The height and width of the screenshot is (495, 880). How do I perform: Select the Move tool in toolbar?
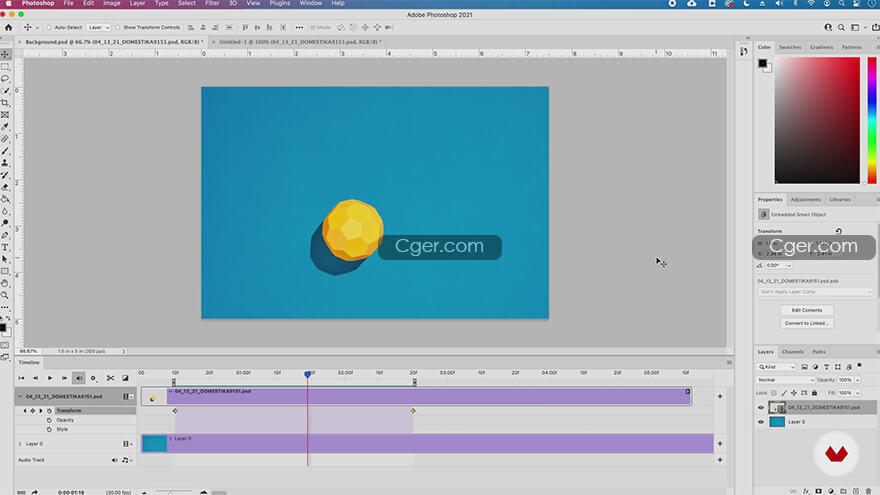coord(6,54)
